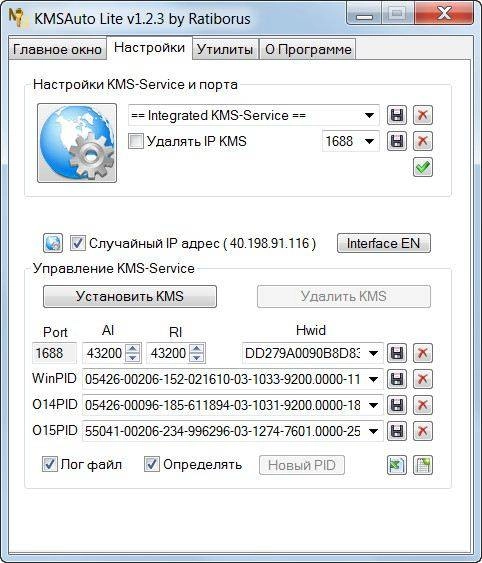Toggle the Лог файл checkbox
Image resolution: width=482 pixels, height=563 pixels.
coord(50,464)
